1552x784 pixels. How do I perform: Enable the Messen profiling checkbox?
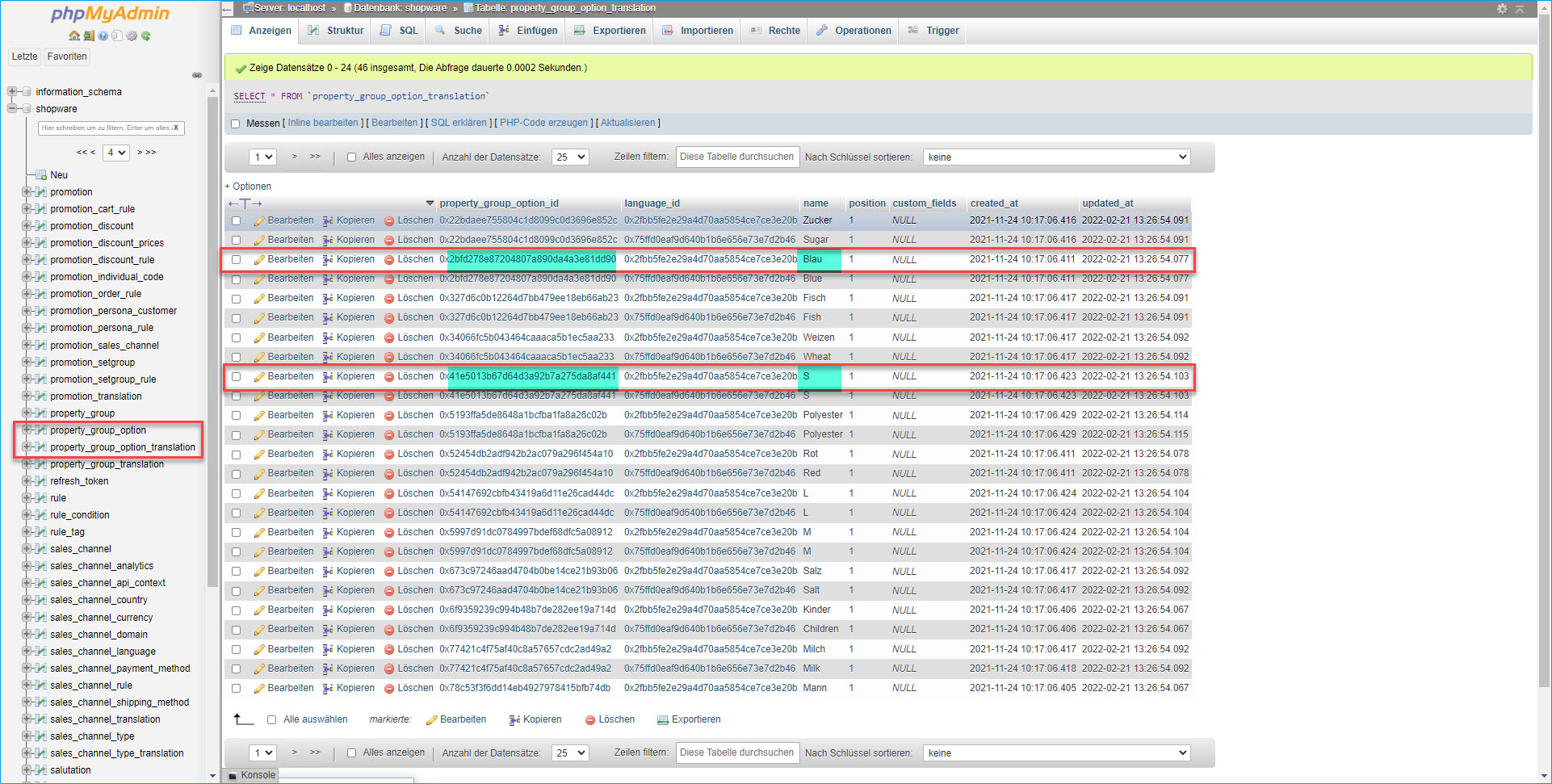tap(236, 124)
